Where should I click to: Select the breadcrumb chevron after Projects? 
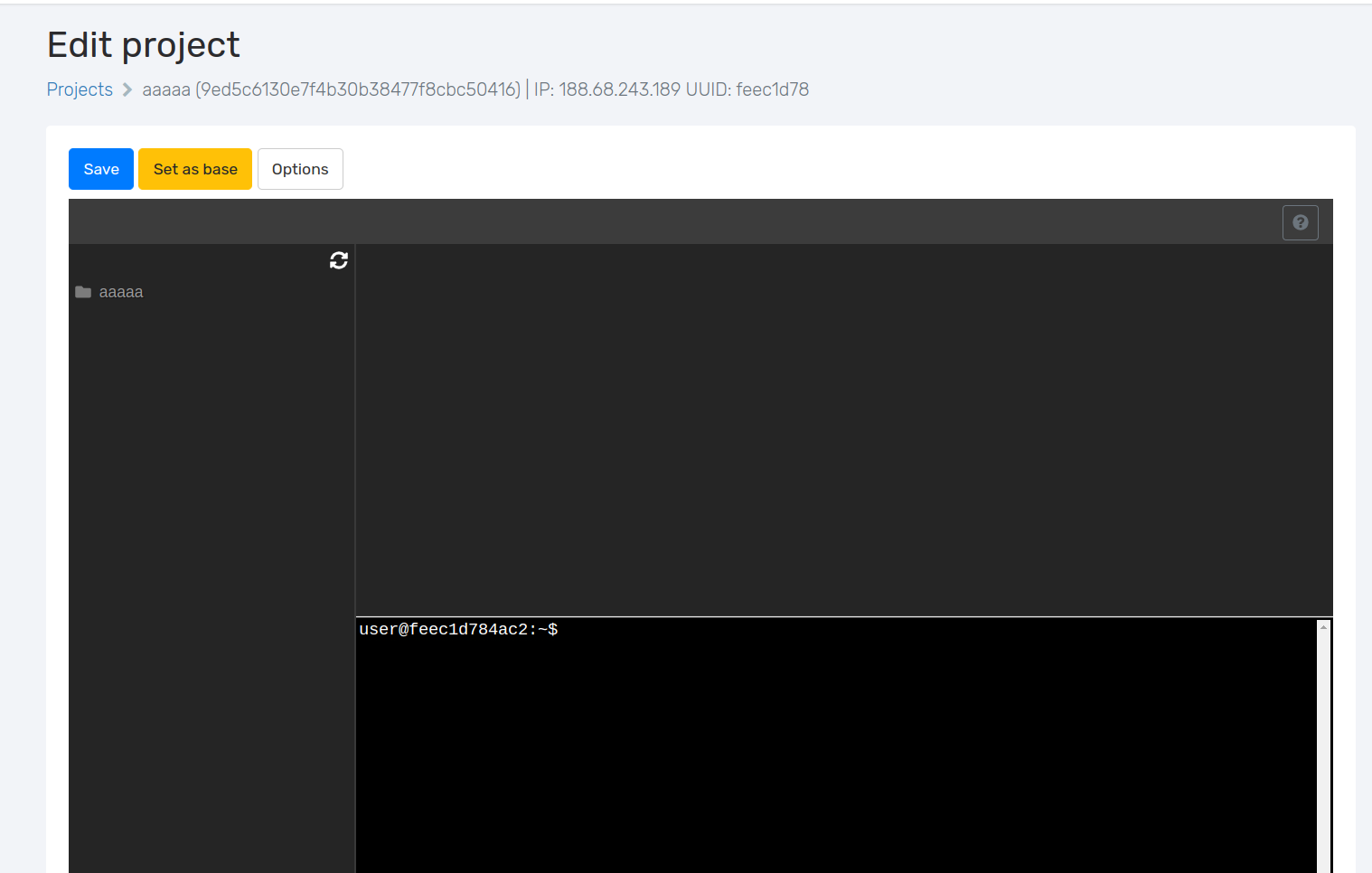pos(127,89)
